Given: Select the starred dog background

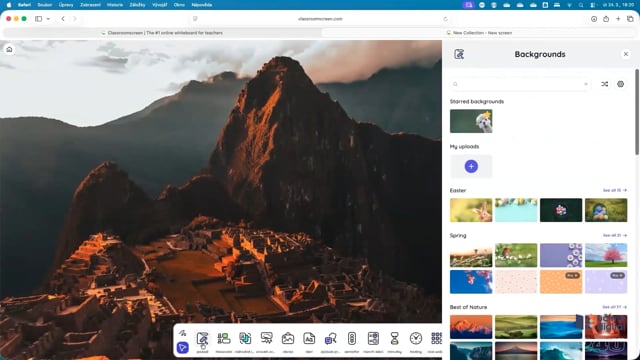Looking at the screenshot, I should click(x=471, y=121).
